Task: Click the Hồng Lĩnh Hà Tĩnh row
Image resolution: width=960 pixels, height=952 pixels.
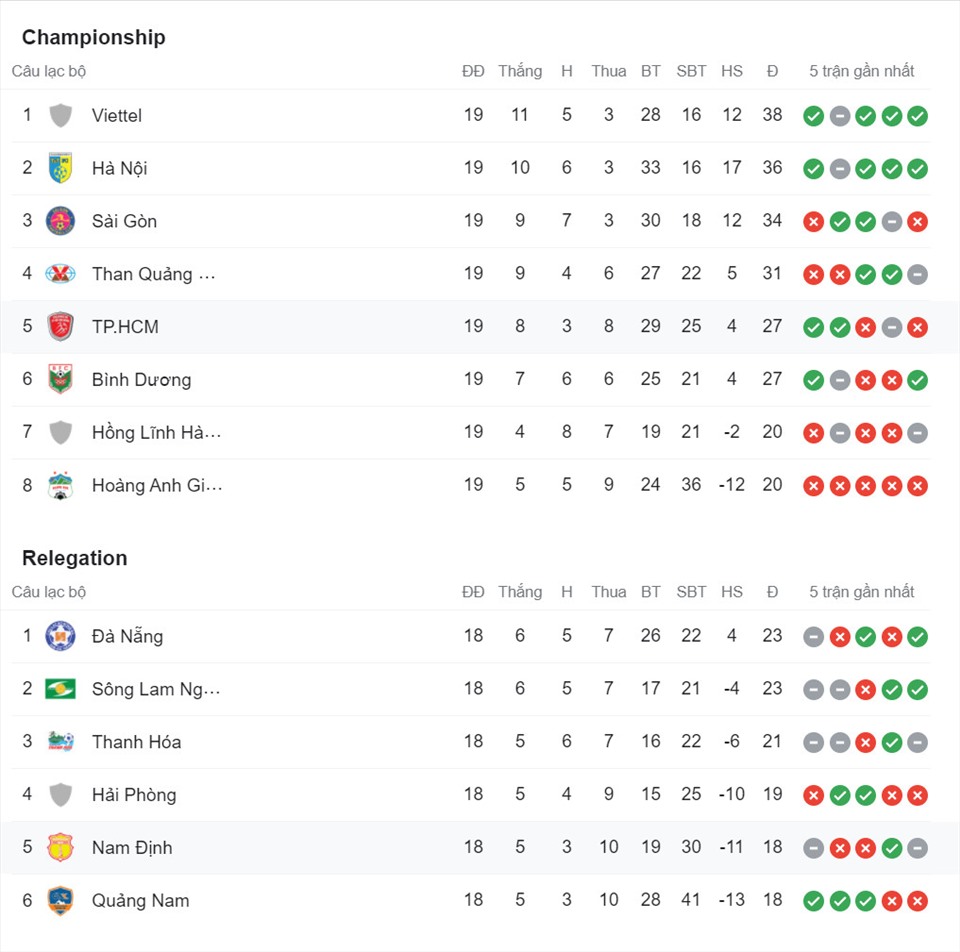Action: click(465, 432)
